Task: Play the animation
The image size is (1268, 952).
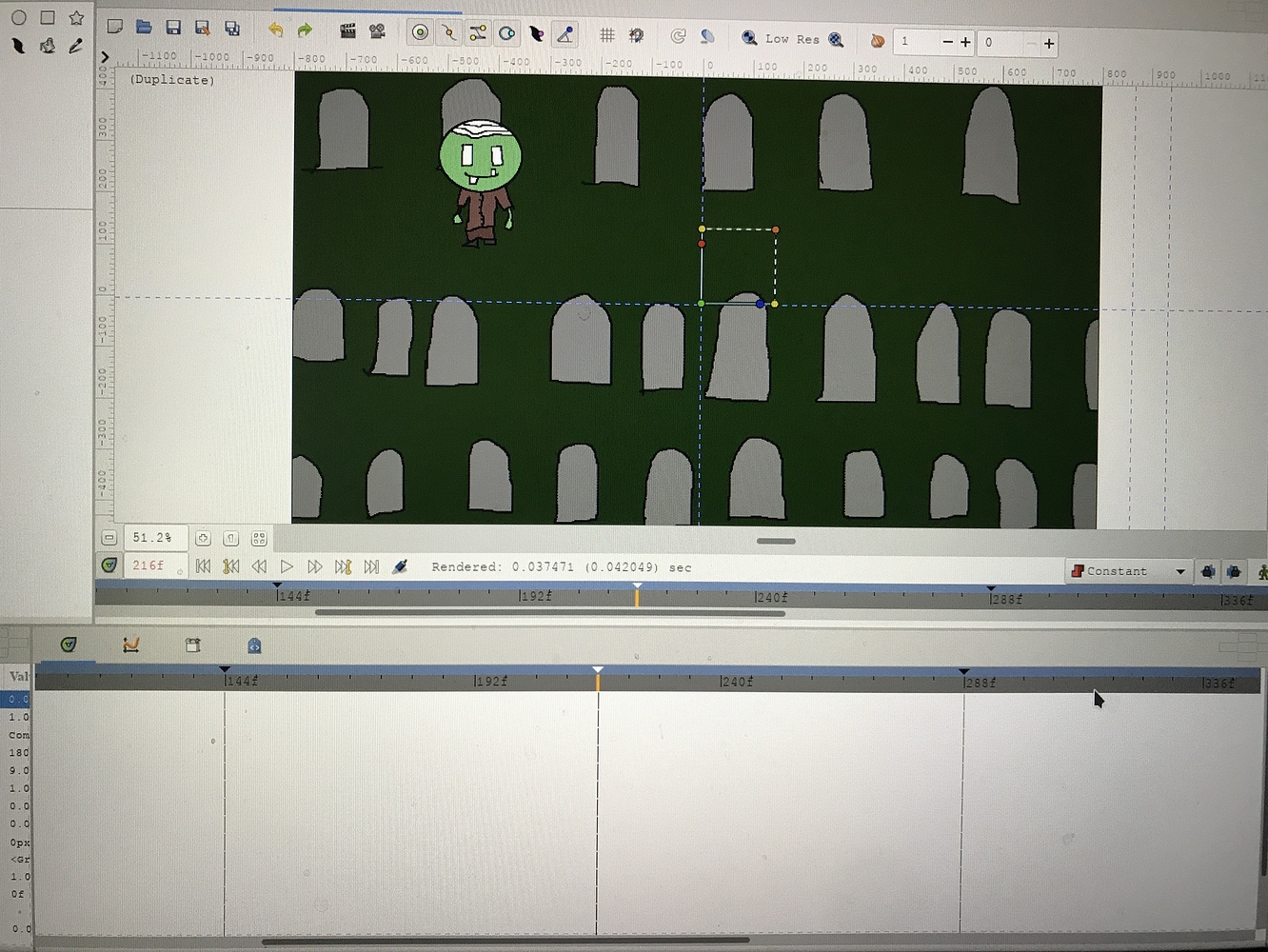Action: [x=287, y=566]
